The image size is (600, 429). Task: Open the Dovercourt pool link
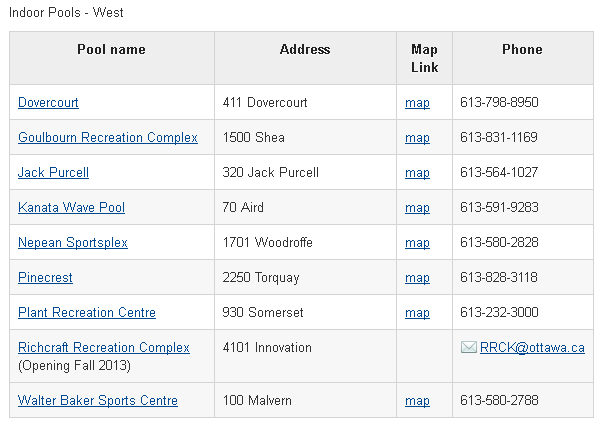pos(48,103)
